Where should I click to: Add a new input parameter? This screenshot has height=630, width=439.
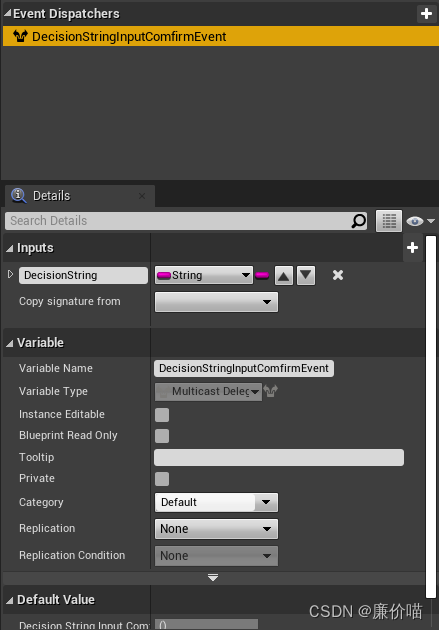click(412, 248)
